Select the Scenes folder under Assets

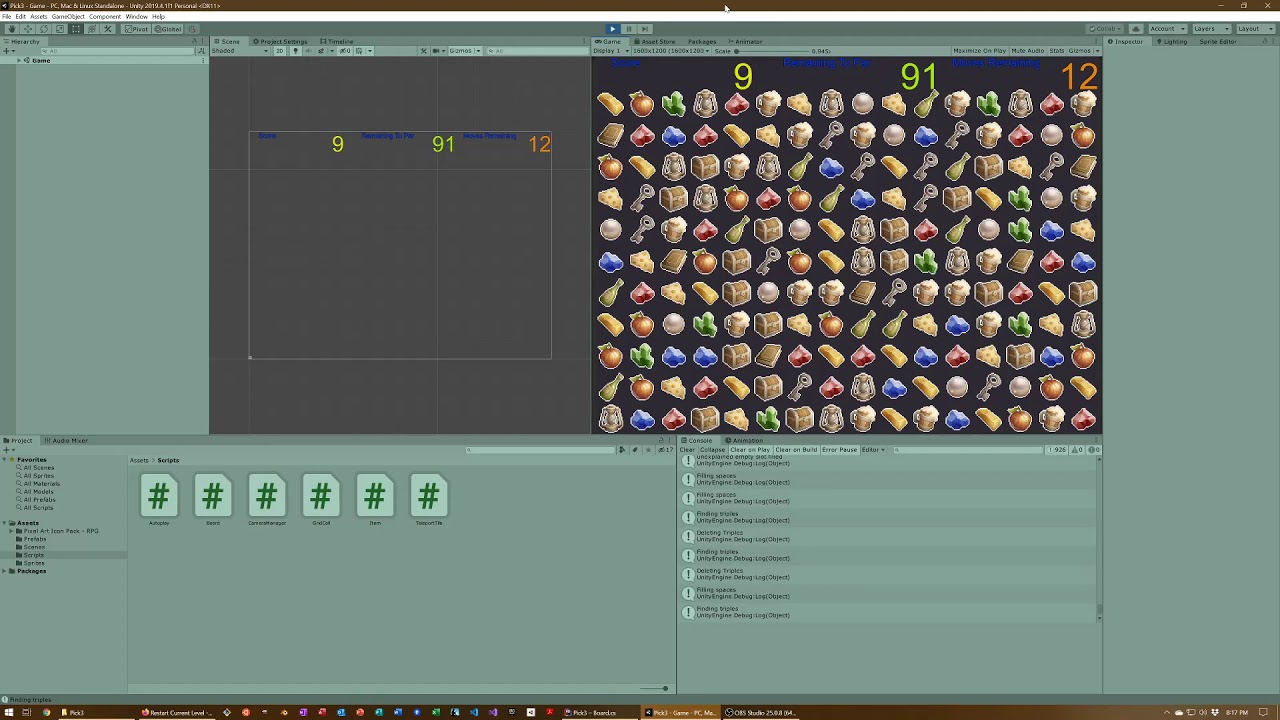(34, 547)
